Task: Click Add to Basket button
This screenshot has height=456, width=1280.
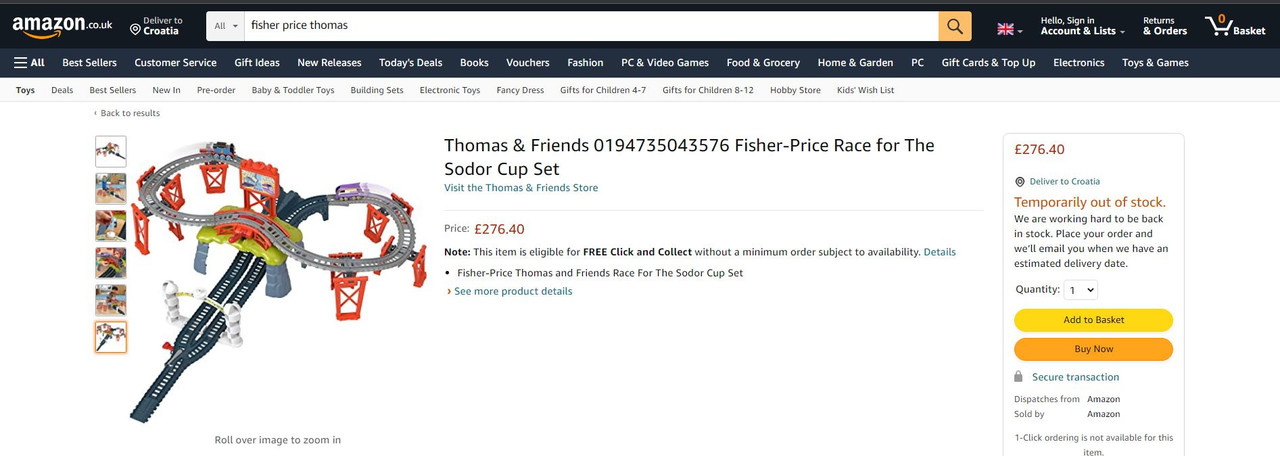Action: click(1093, 320)
